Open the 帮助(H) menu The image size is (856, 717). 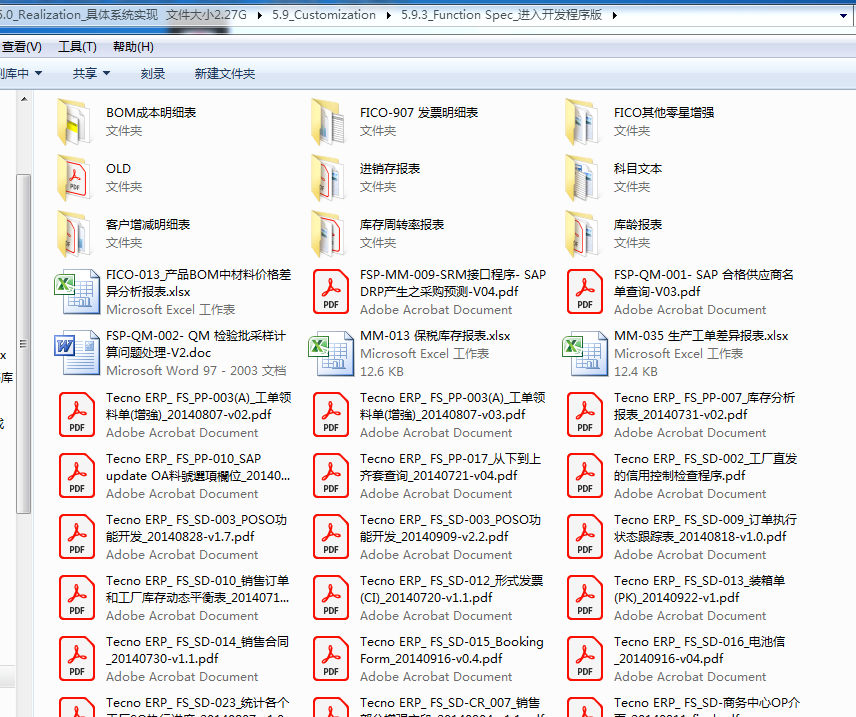[x=133, y=47]
